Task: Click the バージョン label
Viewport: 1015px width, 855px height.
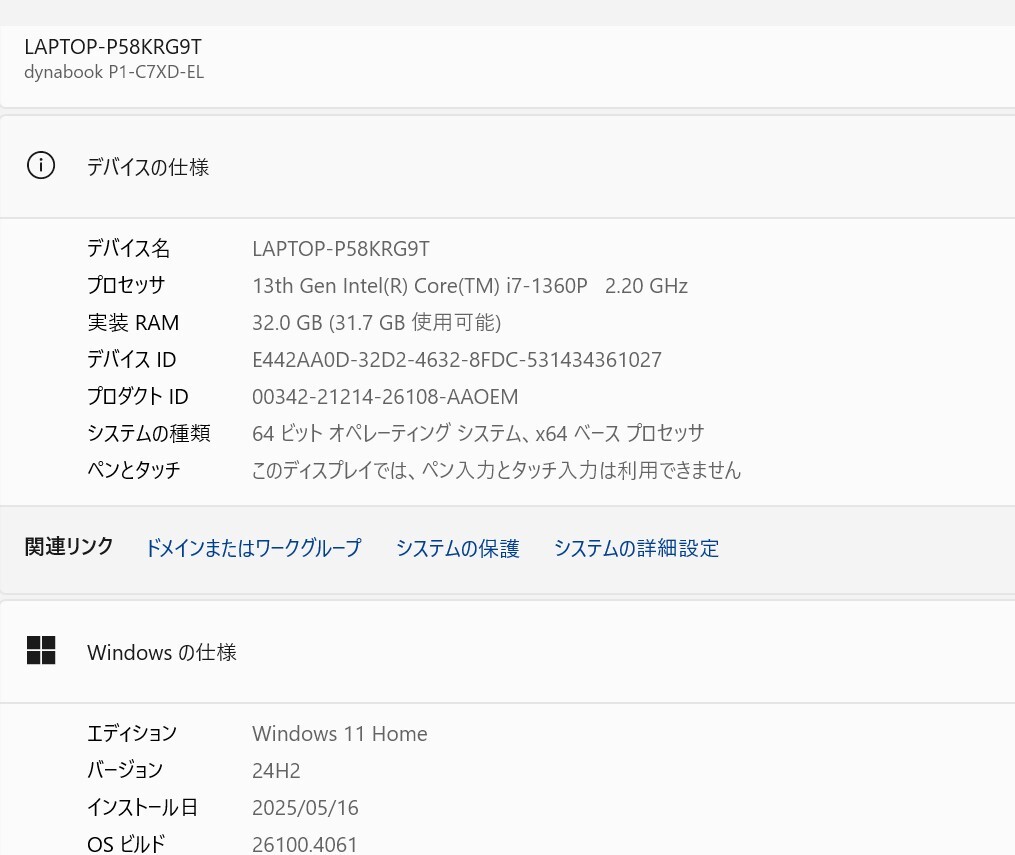Action: [x=125, y=770]
